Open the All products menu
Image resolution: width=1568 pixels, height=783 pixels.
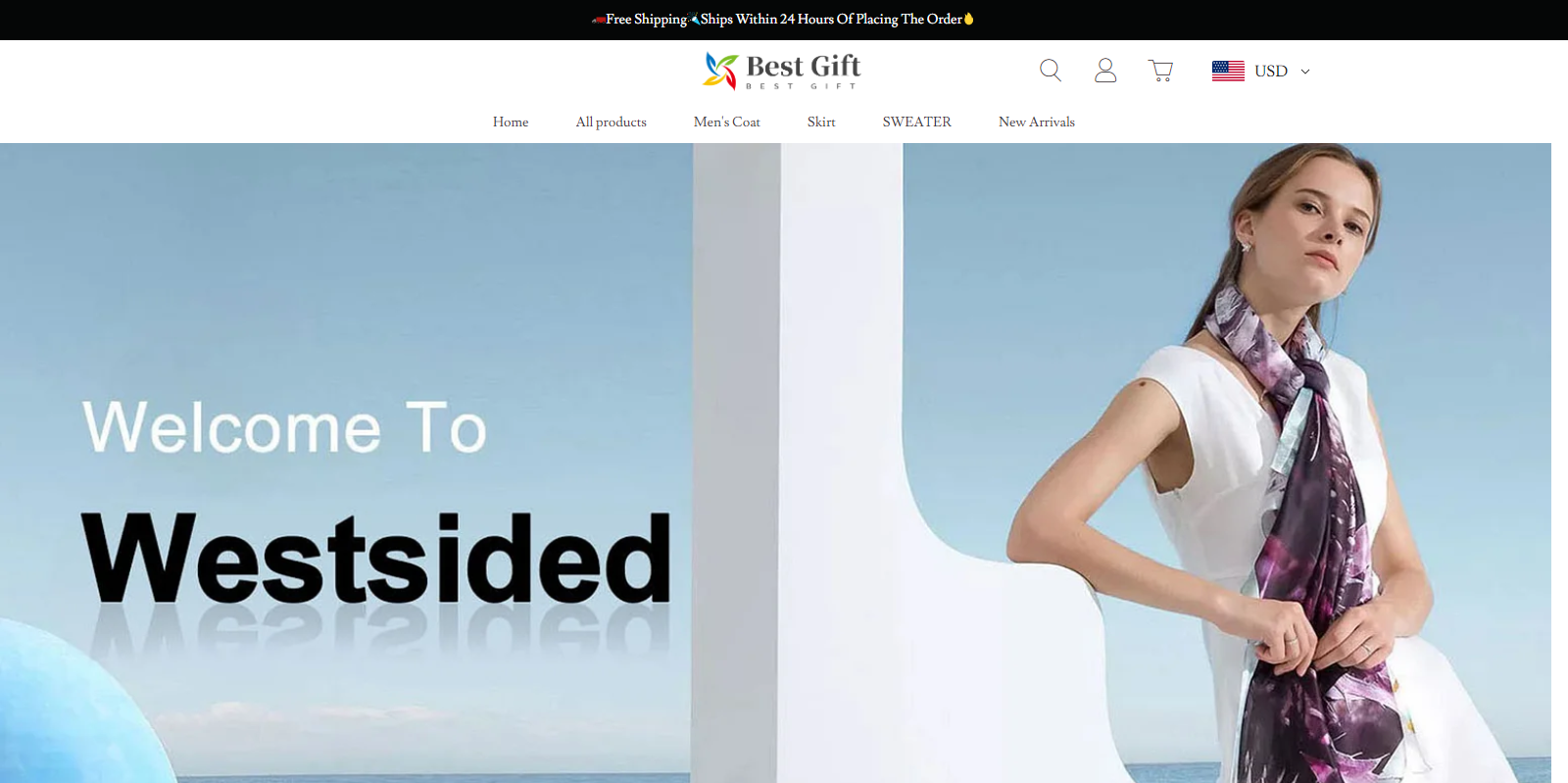(611, 122)
